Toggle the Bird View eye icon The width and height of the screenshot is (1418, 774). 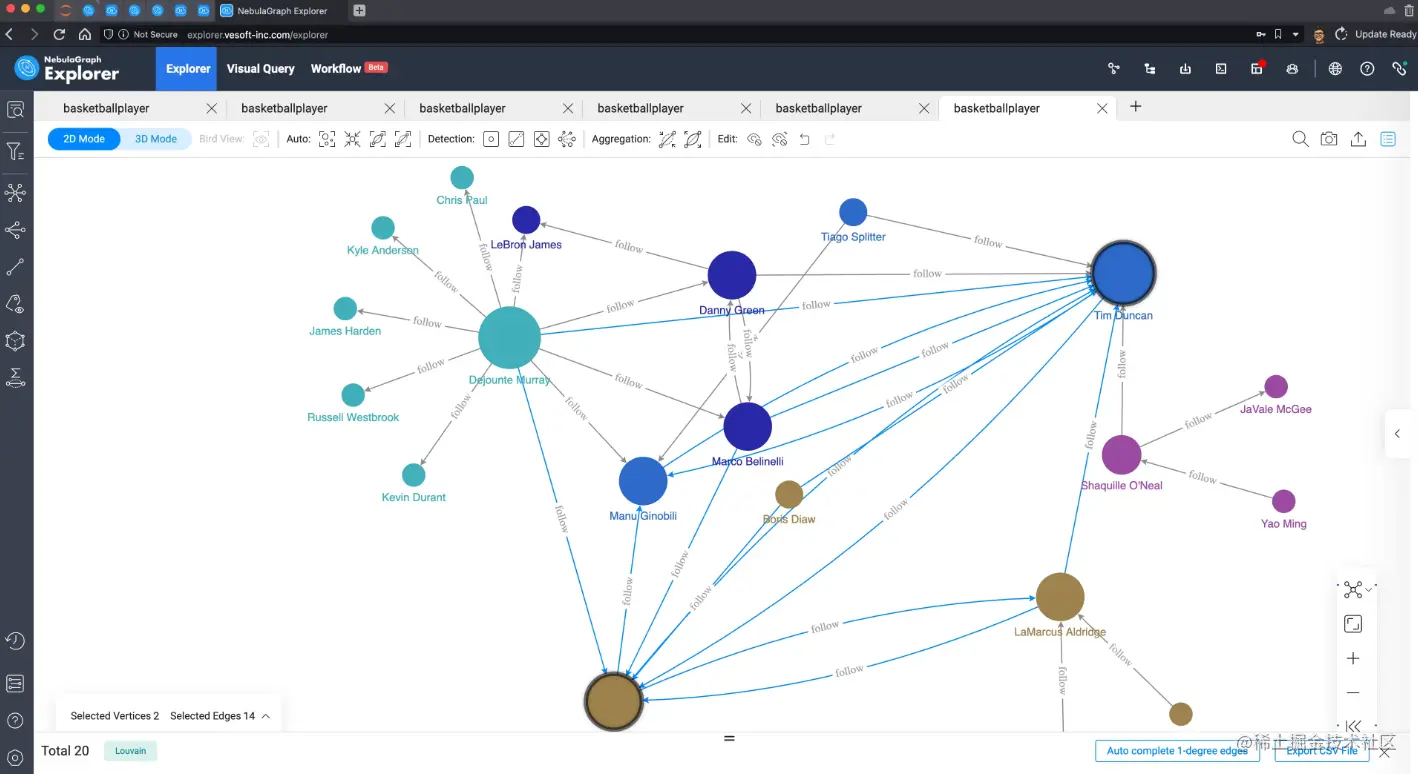(x=261, y=139)
